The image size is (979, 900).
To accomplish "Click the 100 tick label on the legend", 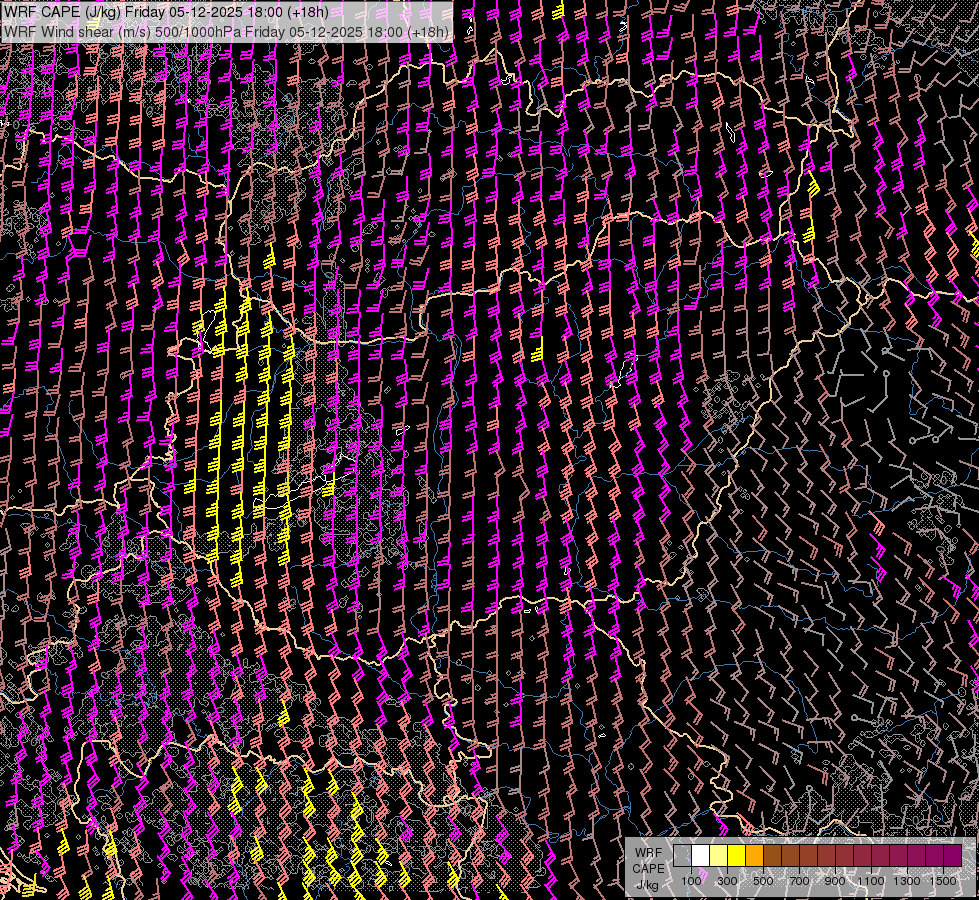I will pyautogui.click(x=691, y=881).
